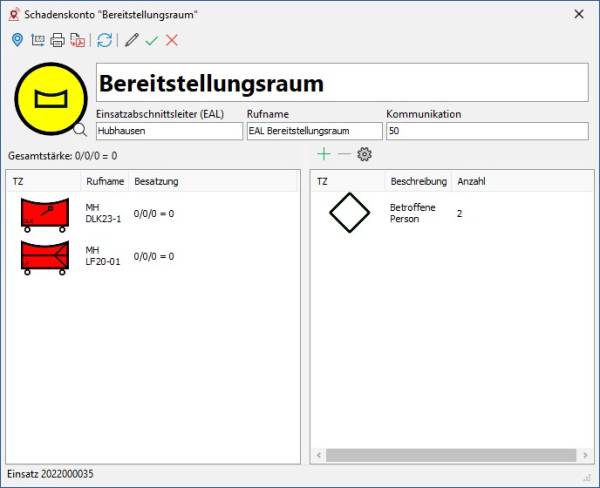Click the Schadenskonto window title icon
This screenshot has height=488, width=600.
click(x=15, y=15)
